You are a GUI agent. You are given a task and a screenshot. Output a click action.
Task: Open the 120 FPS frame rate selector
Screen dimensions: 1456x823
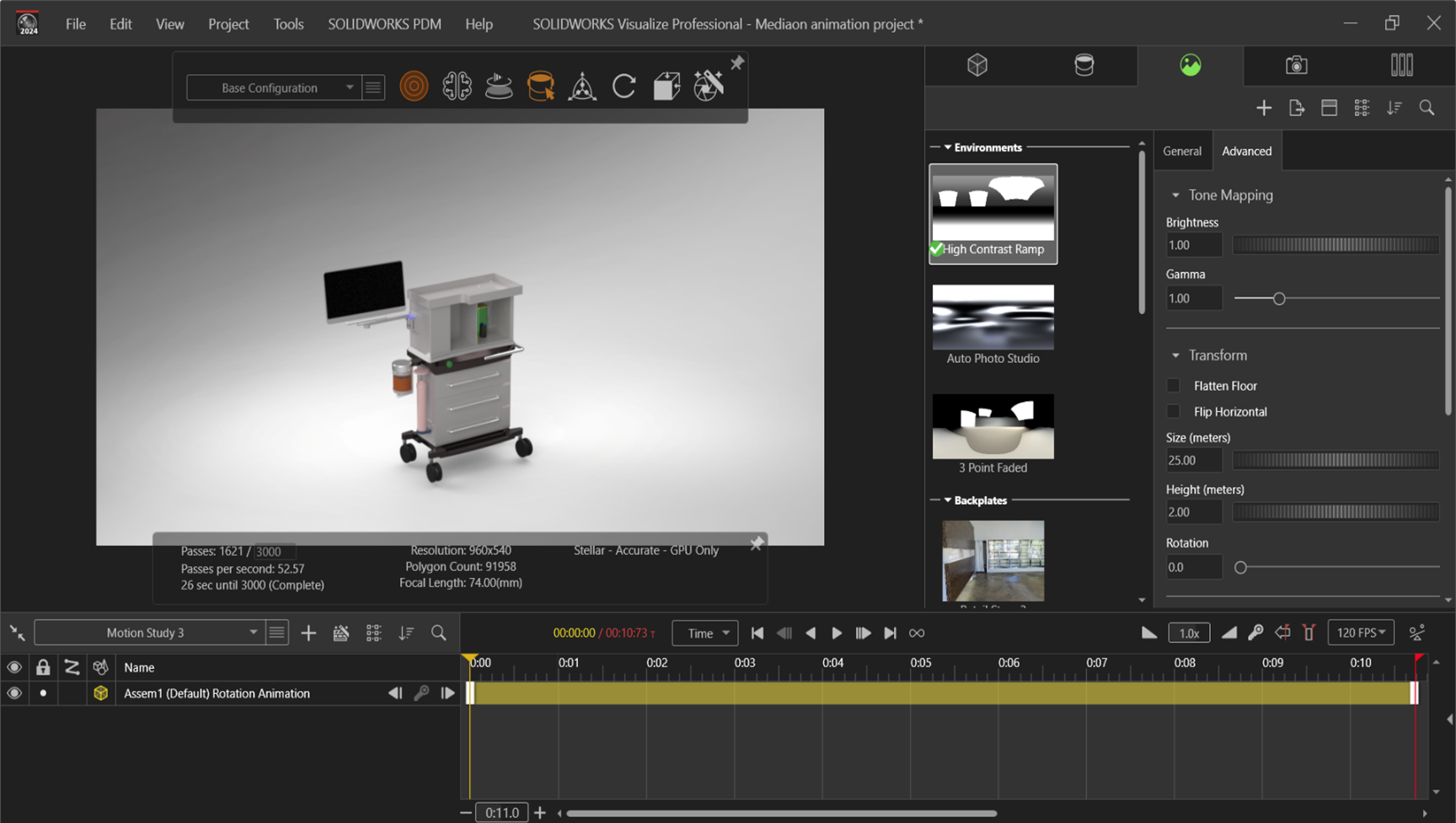(1360, 633)
